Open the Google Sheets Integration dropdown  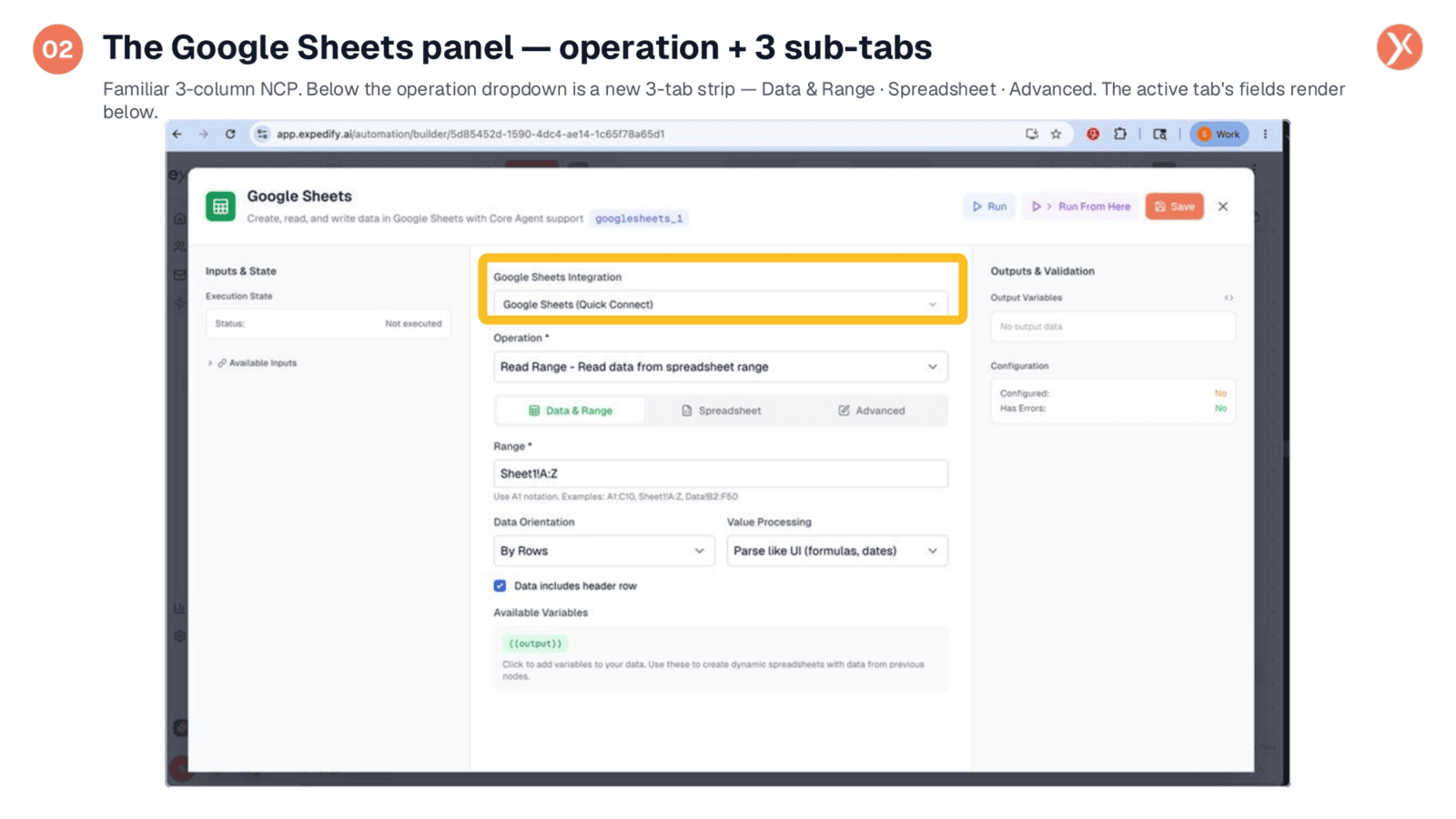coord(721,304)
